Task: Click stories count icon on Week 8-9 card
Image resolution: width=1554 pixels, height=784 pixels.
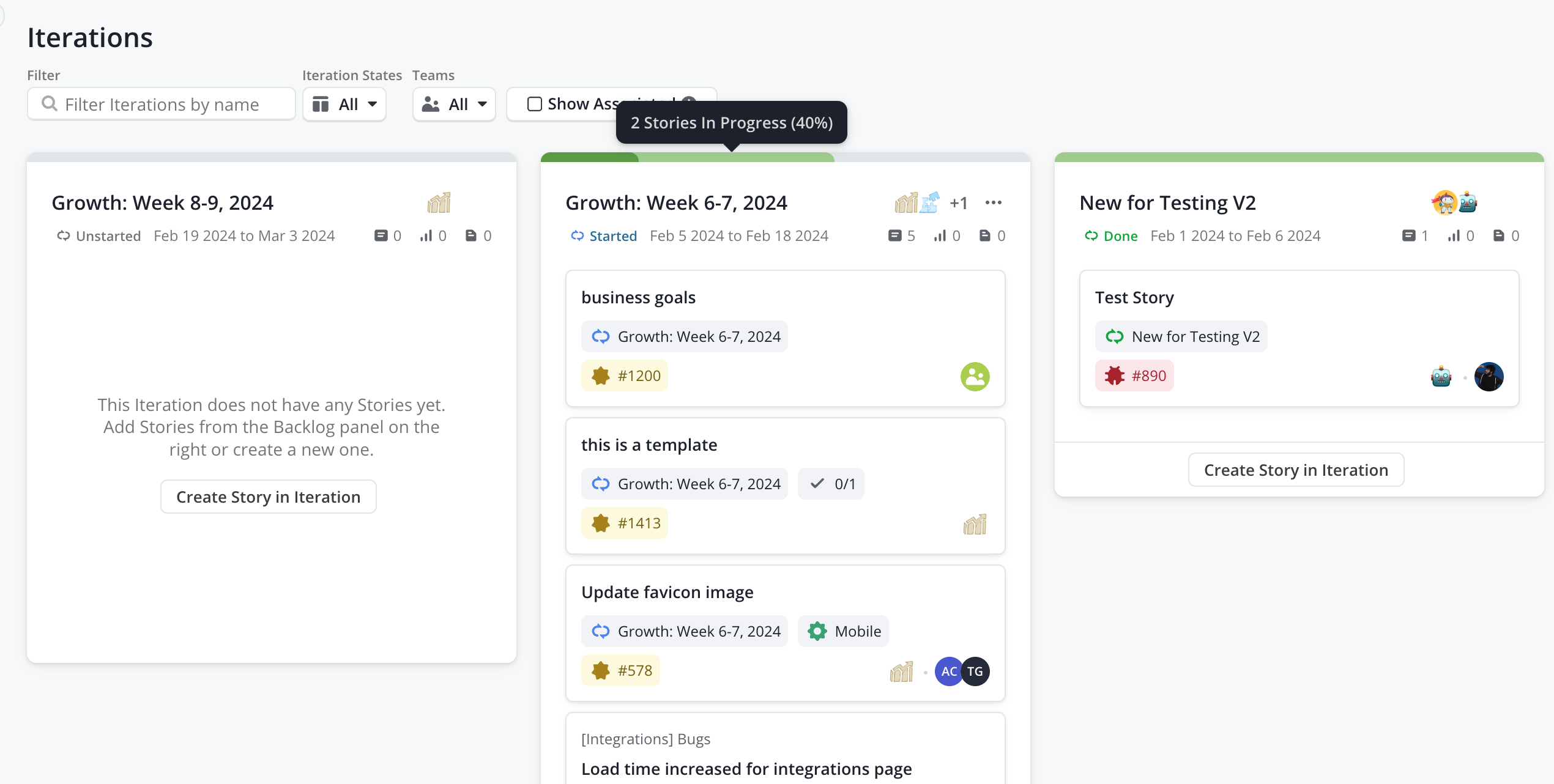Action: coord(381,235)
